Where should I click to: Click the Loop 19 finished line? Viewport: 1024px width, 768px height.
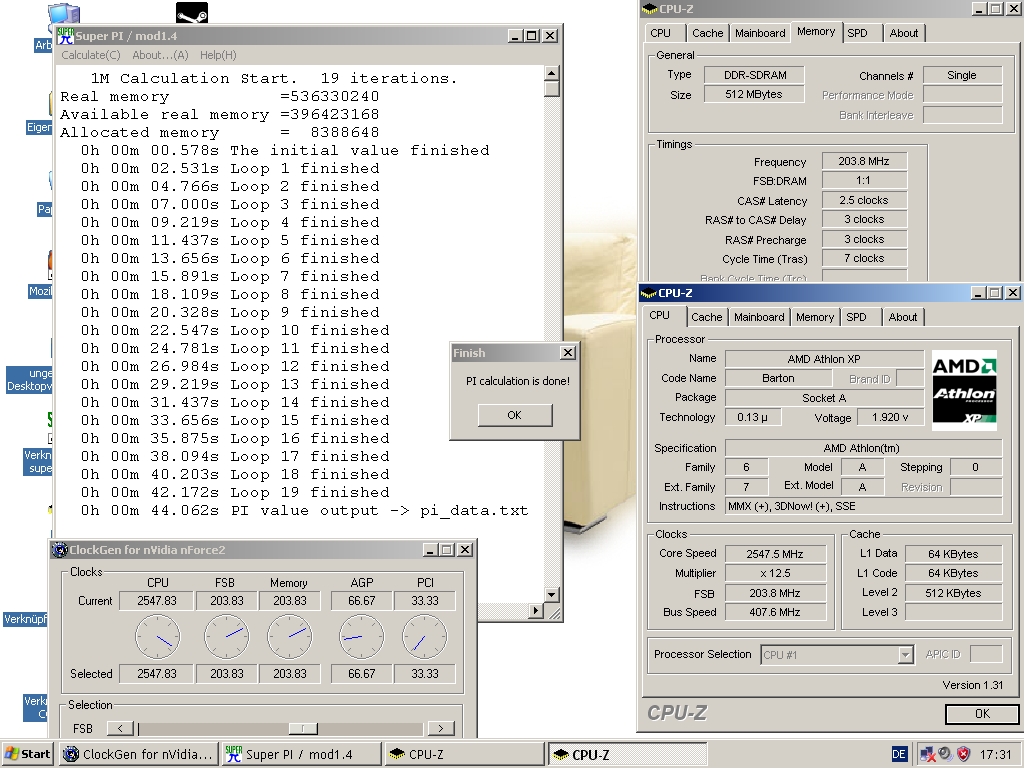pos(235,493)
